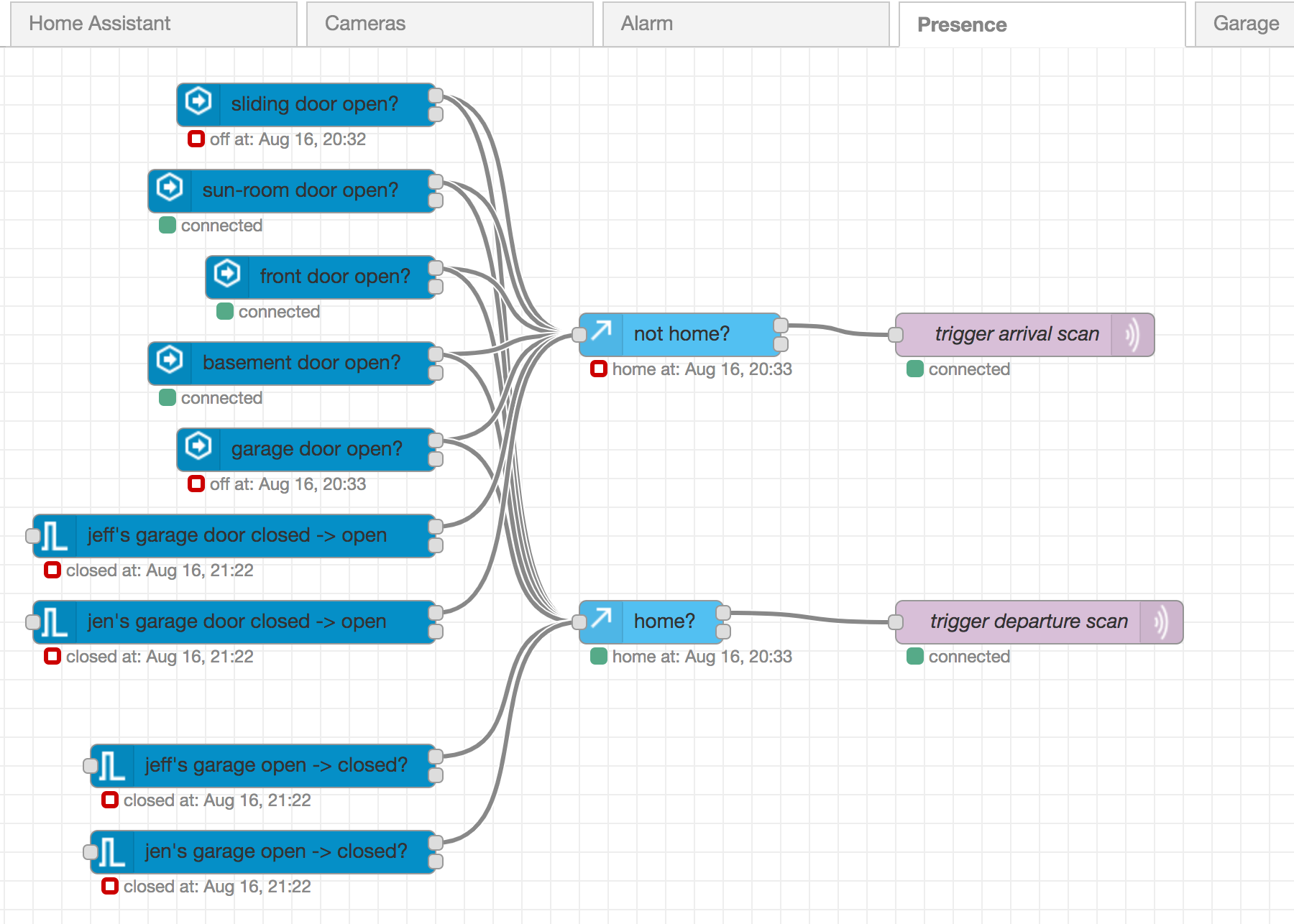
Task: Click "home at: Aug 16, 20:33" under home? node
Action: [702, 657]
